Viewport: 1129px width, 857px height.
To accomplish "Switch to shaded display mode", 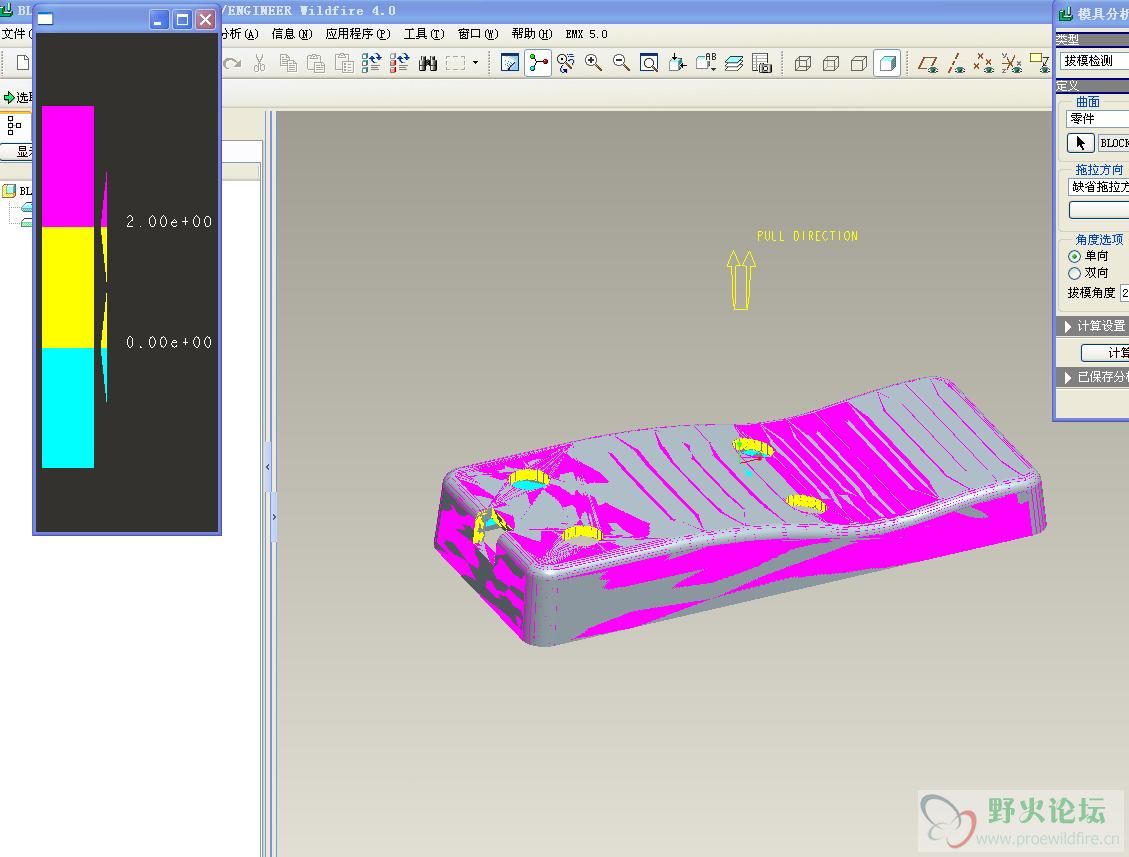I will (887, 63).
